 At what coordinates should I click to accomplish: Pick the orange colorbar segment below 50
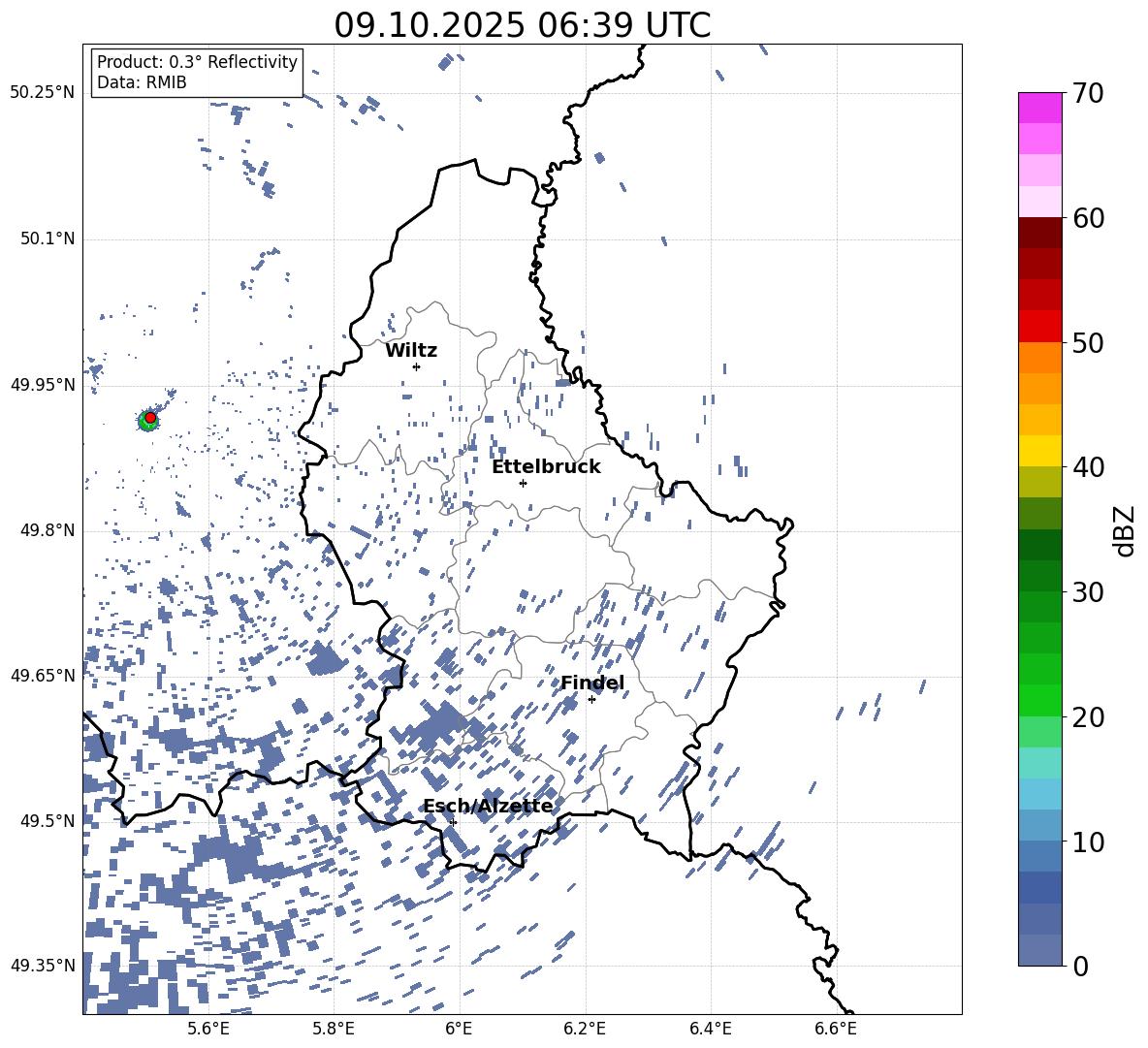click(1039, 358)
